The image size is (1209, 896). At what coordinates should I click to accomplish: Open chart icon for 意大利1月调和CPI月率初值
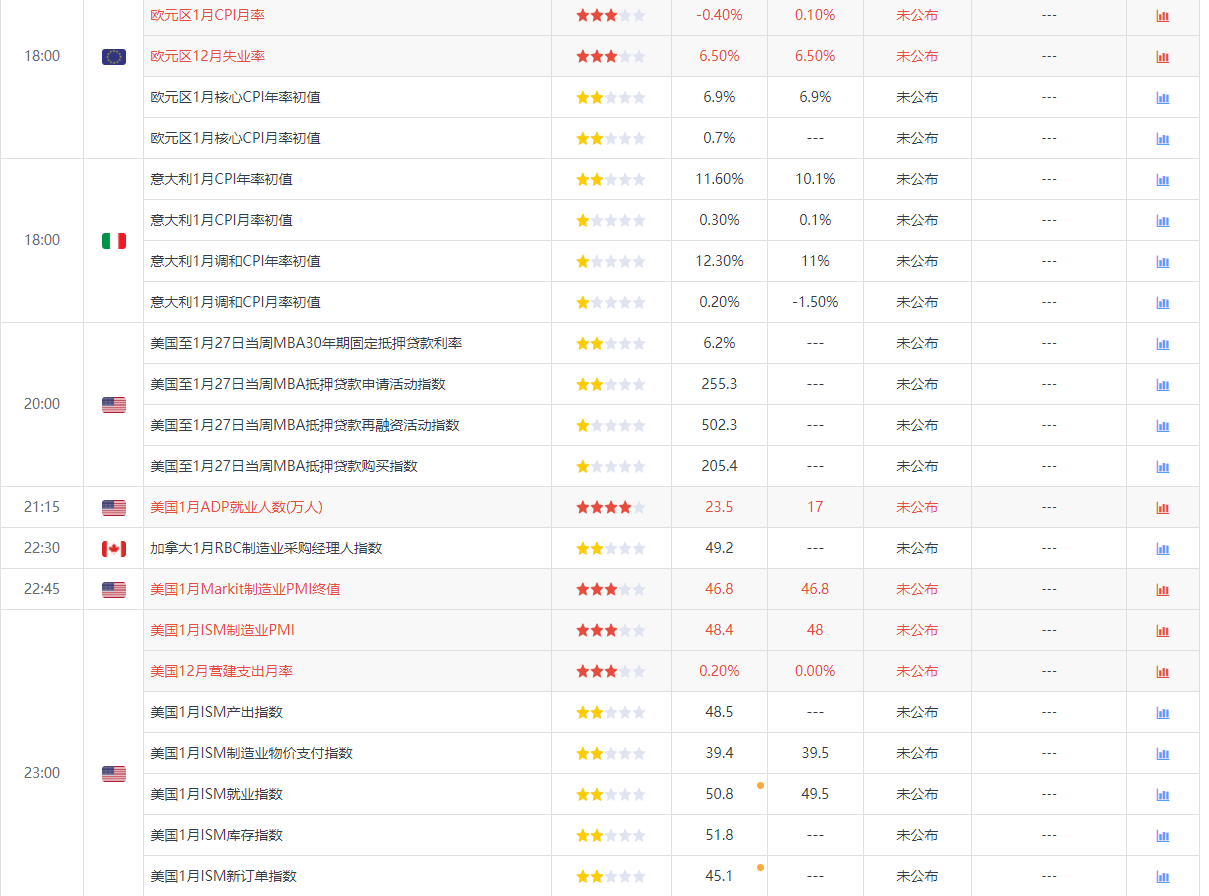[1162, 303]
